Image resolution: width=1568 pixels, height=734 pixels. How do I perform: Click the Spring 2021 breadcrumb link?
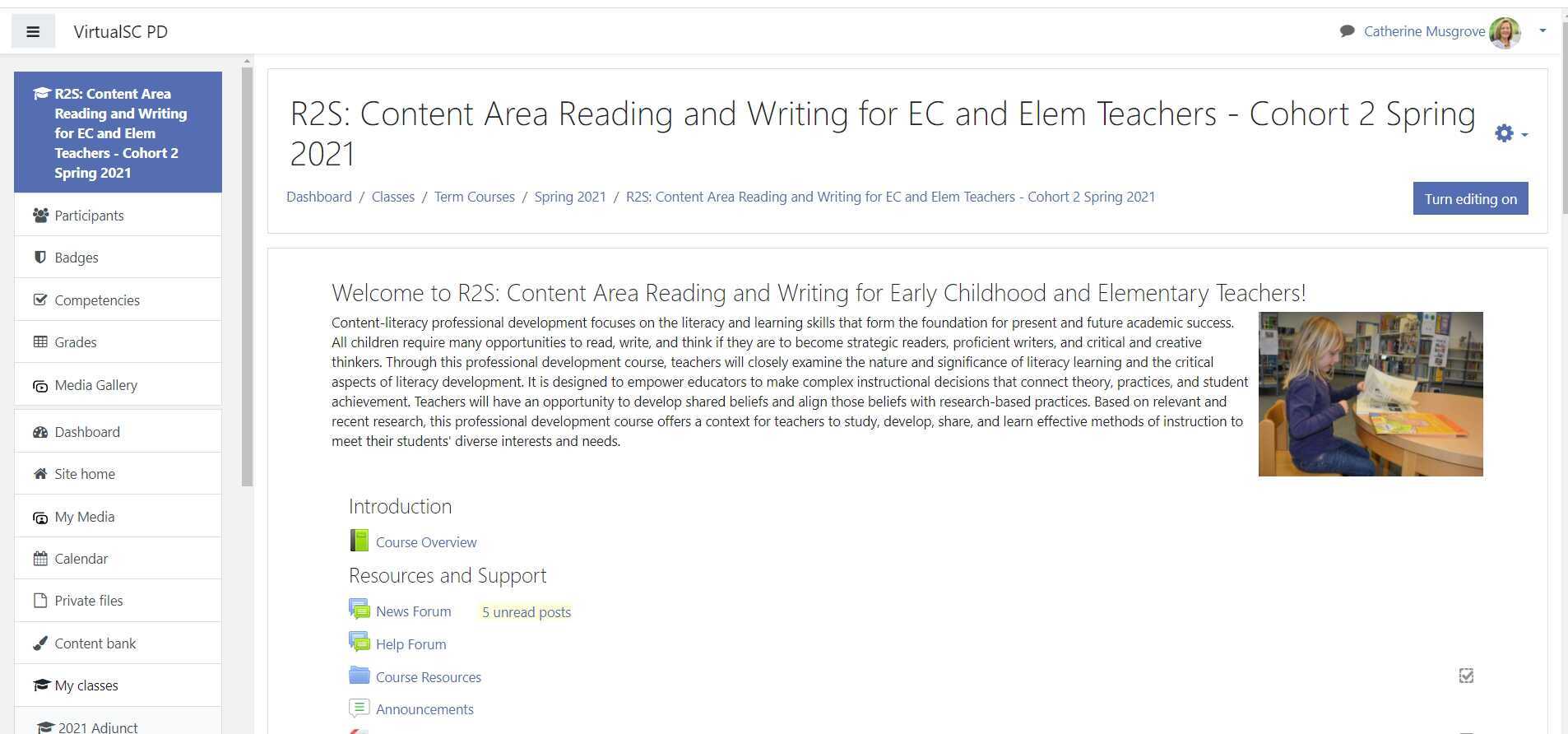tap(570, 197)
